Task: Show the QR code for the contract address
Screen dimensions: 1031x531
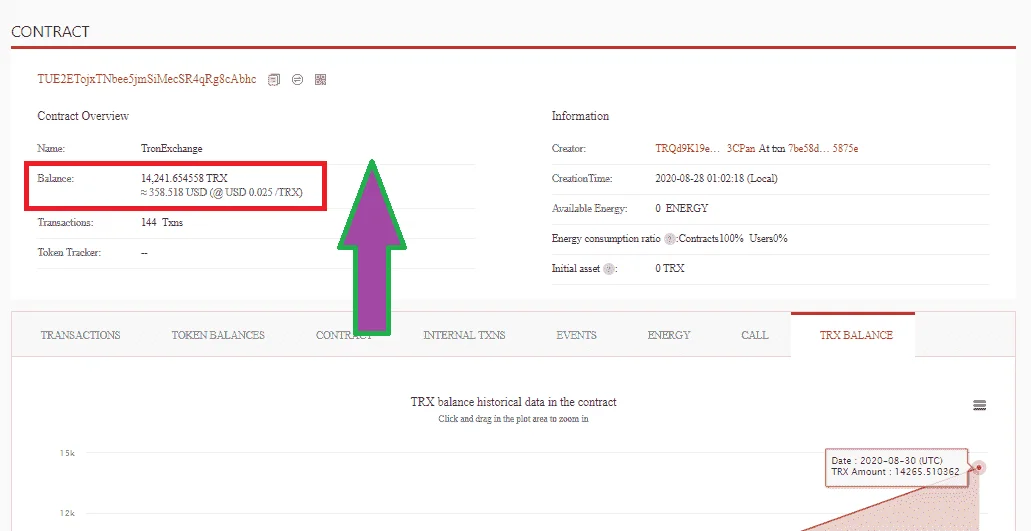Action: coord(320,80)
